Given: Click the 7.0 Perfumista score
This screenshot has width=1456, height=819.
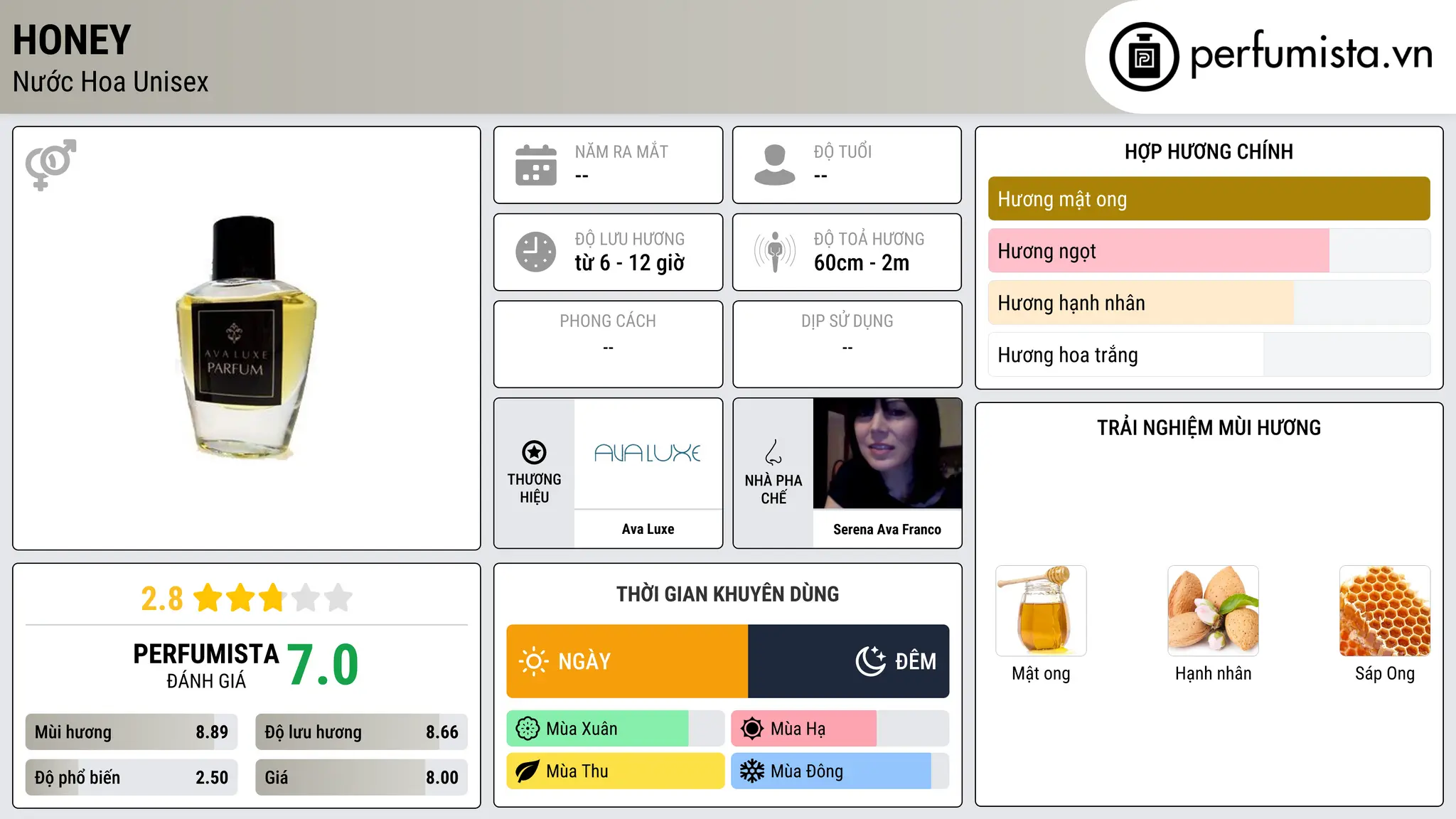Looking at the screenshot, I should 323,665.
